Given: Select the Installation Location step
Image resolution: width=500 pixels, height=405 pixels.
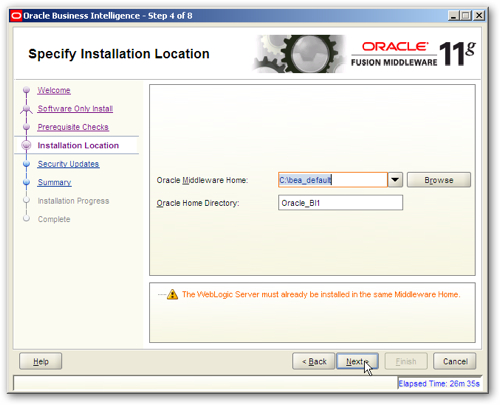Looking at the screenshot, I should [x=78, y=145].
